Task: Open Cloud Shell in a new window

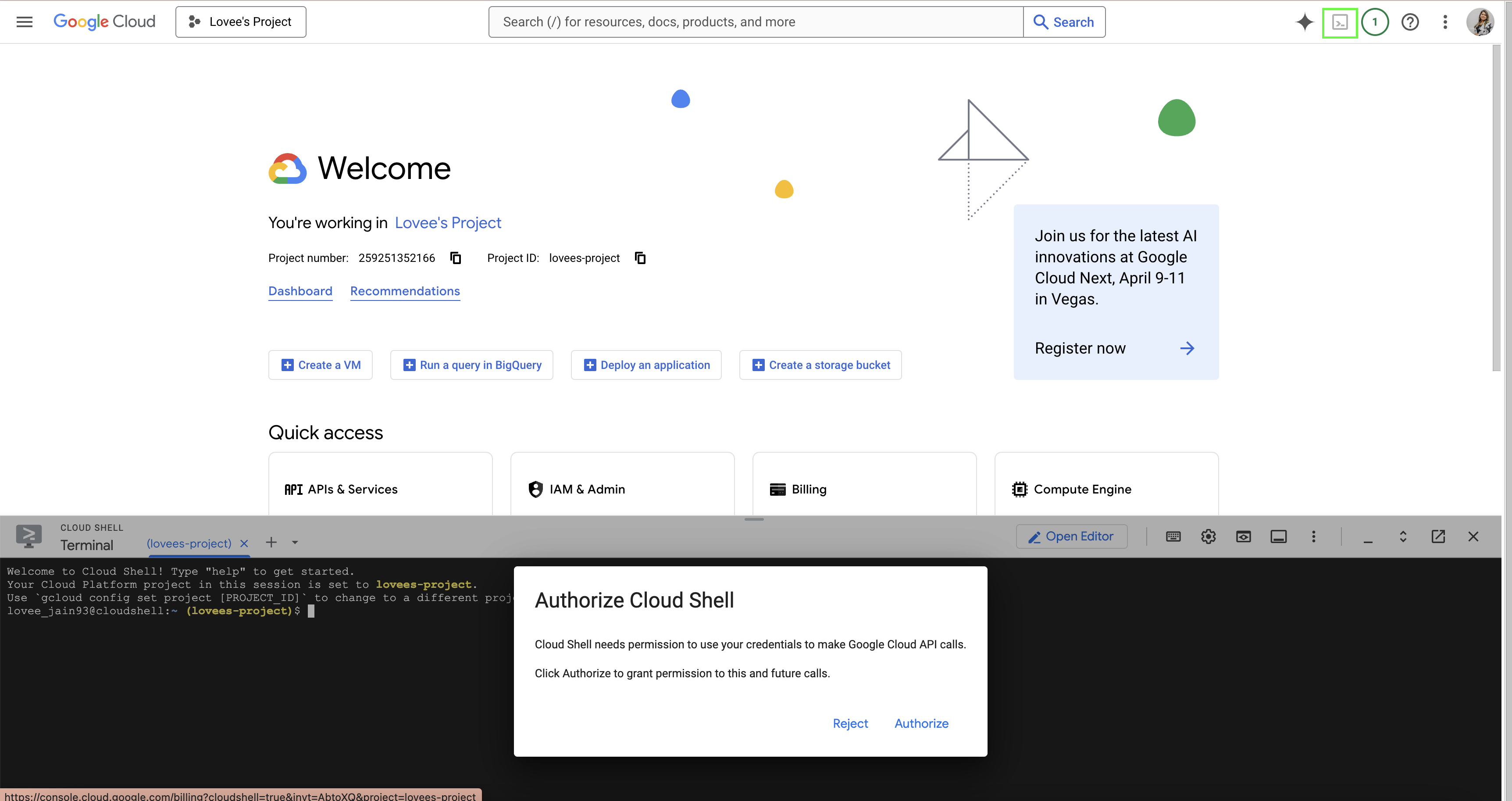Action: click(x=1439, y=536)
